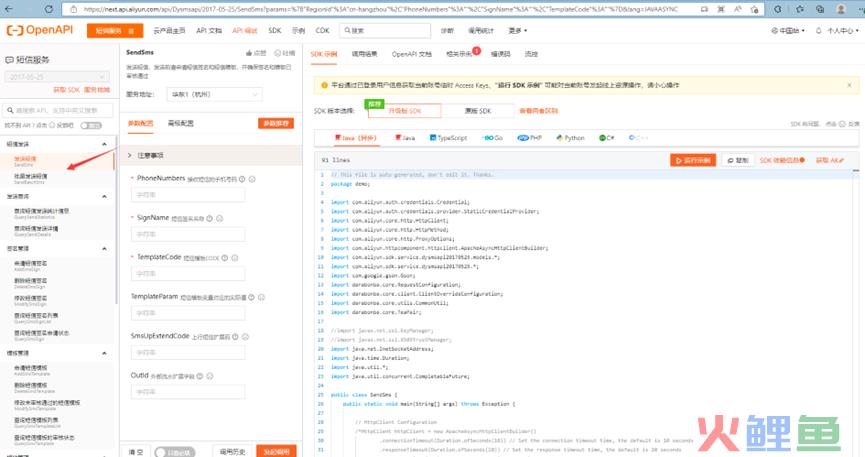Collapse the sidebar group containing AddSmsTemplate

pos(104,353)
